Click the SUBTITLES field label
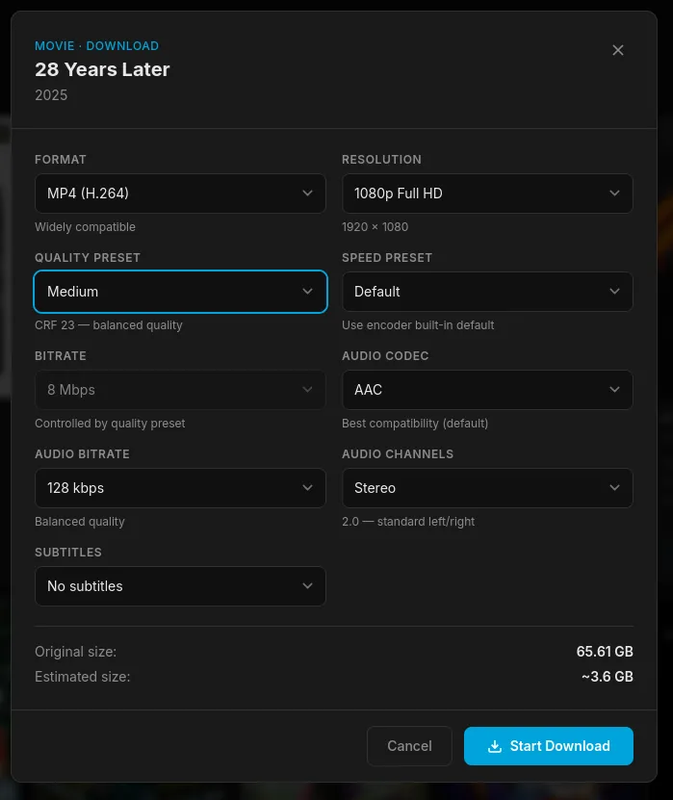Image resolution: width=673 pixels, height=800 pixels. pyautogui.click(x=68, y=552)
